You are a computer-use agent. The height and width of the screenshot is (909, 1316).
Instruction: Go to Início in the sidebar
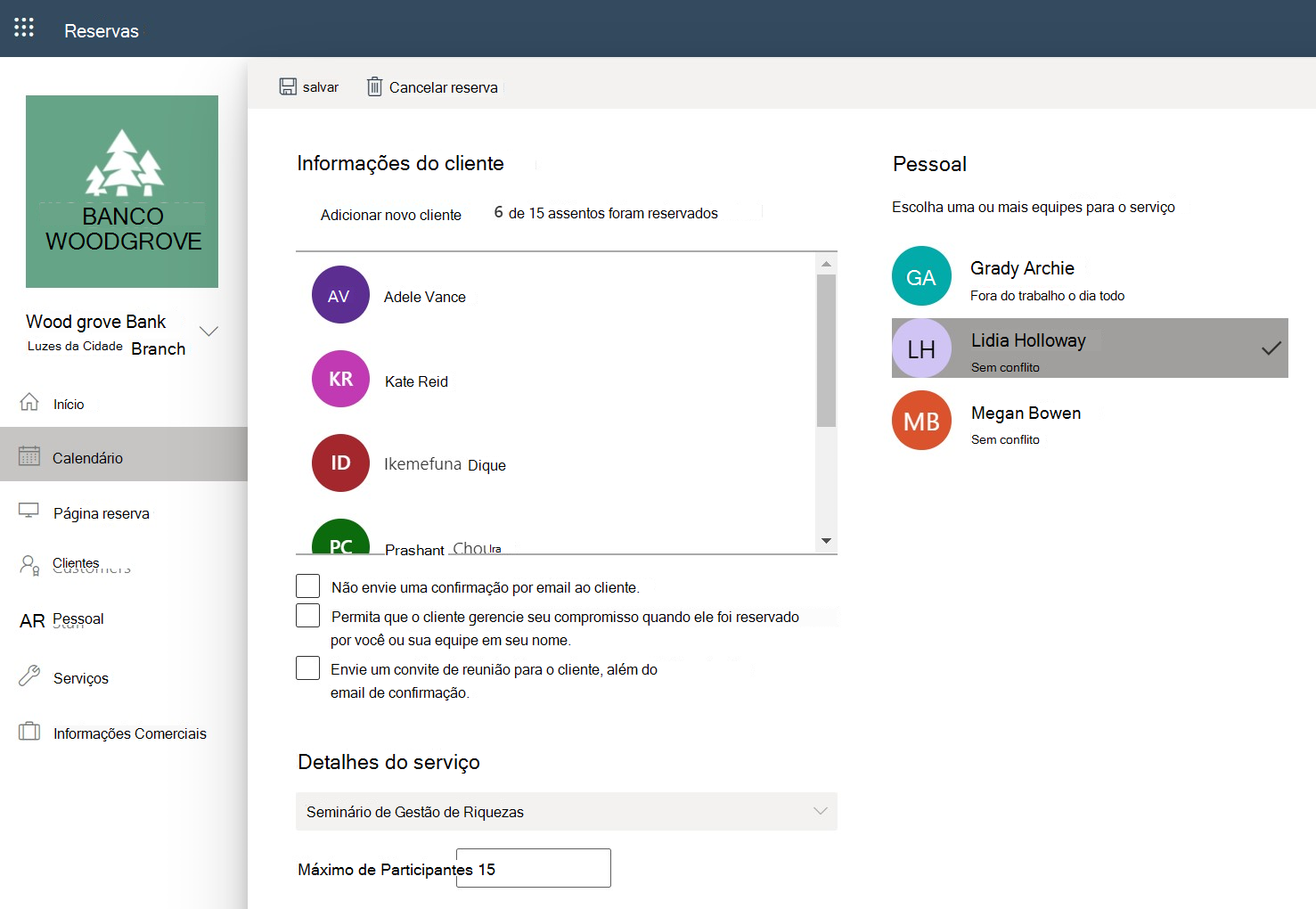69,405
